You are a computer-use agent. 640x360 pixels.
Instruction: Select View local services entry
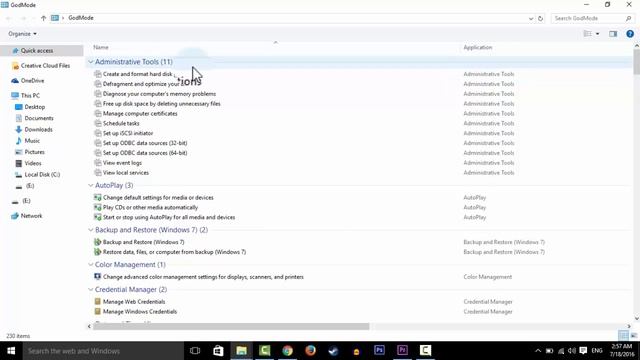coord(126,173)
